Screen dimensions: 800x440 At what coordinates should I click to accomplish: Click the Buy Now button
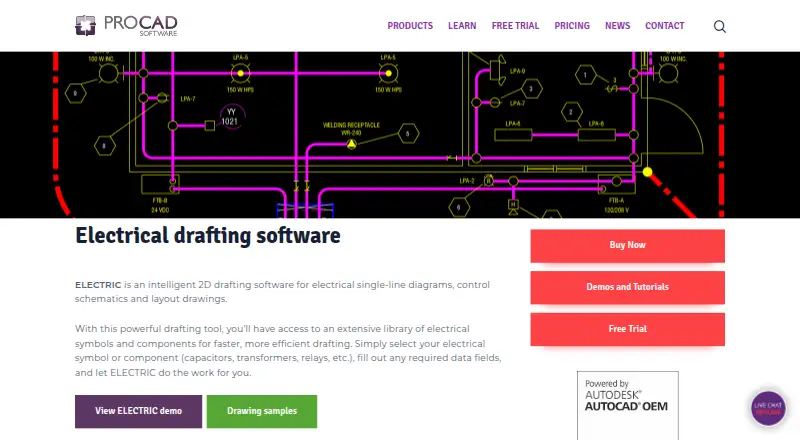point(628,246)
